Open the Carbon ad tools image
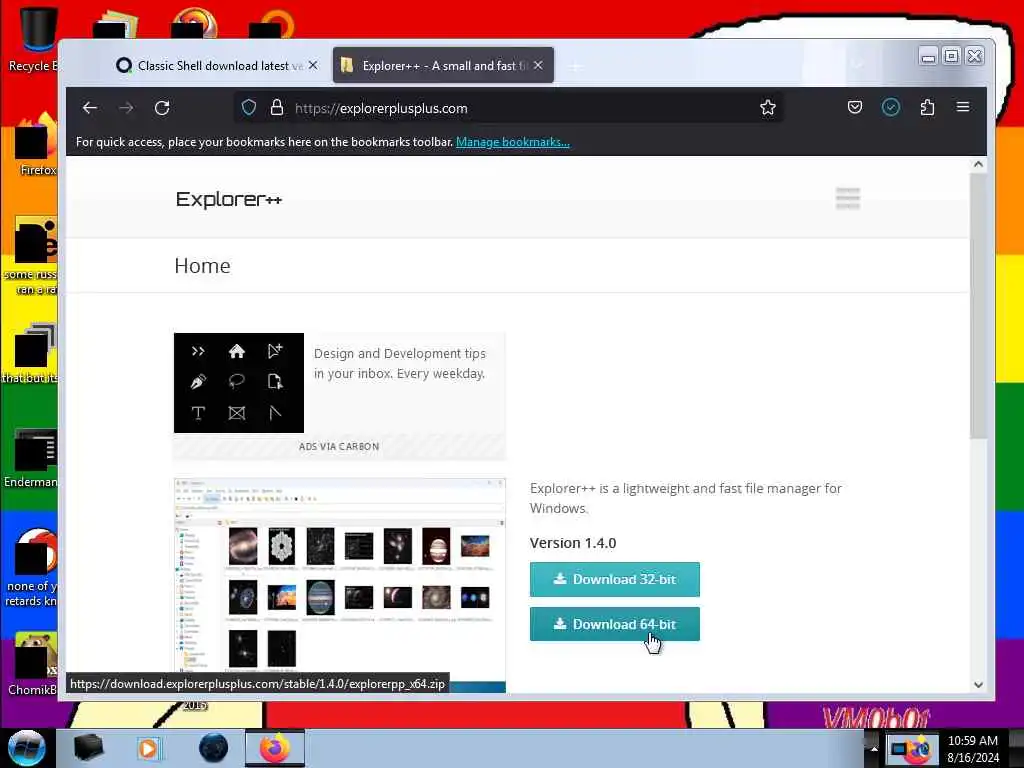This screenshot has width=1024, height=768. [x=239, y=383]
